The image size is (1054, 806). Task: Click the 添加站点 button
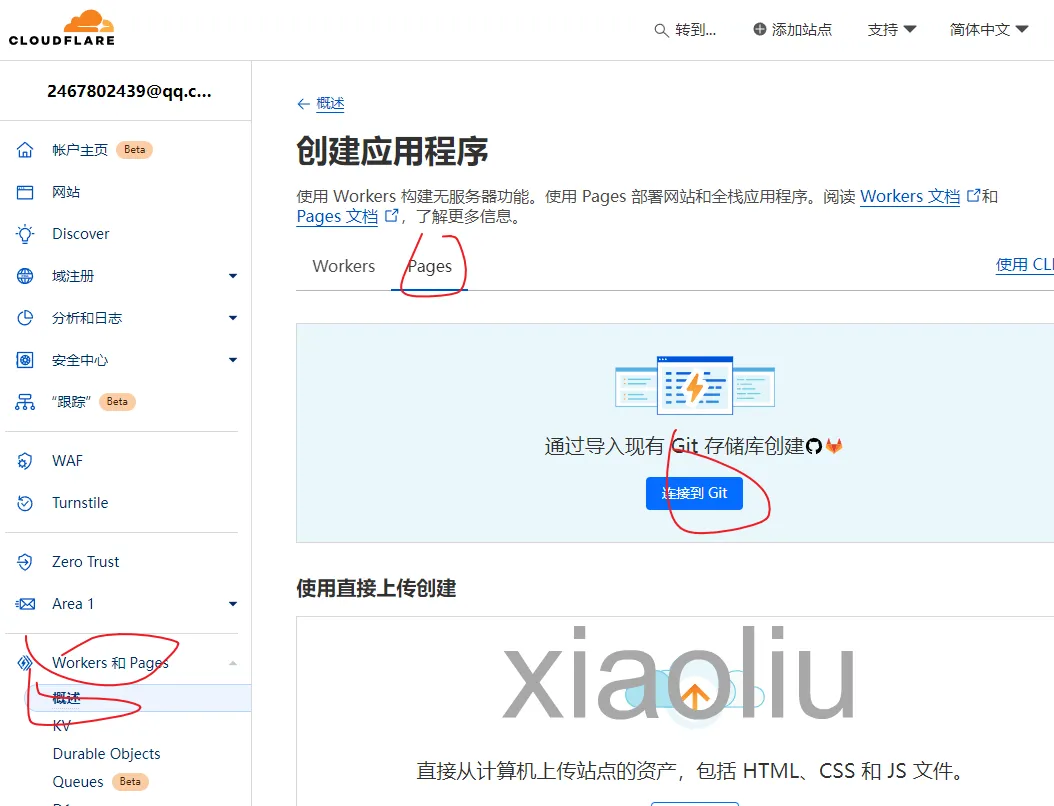click(793, 30)
